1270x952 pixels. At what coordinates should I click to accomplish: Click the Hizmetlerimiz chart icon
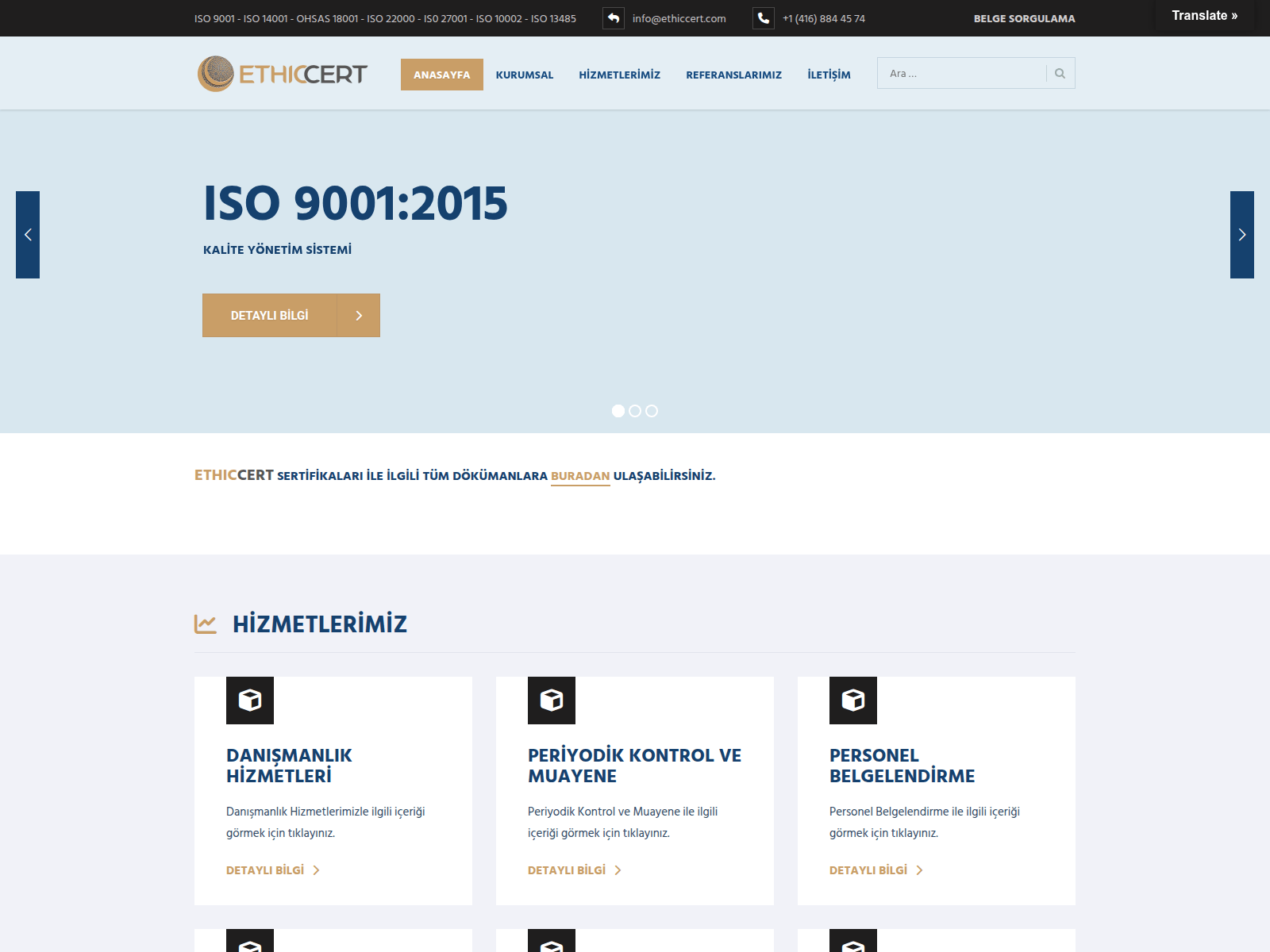206,624
